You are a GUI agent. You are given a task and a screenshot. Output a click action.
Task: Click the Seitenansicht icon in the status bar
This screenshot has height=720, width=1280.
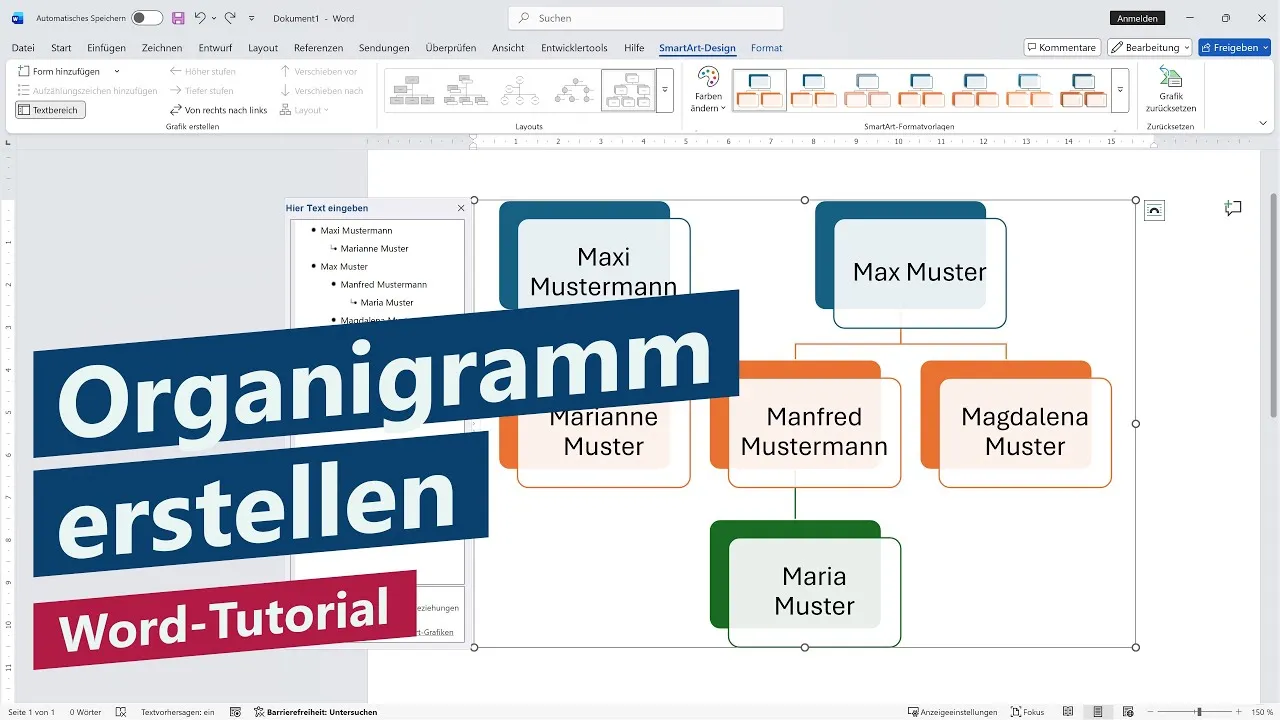(x=1068, y=711)
